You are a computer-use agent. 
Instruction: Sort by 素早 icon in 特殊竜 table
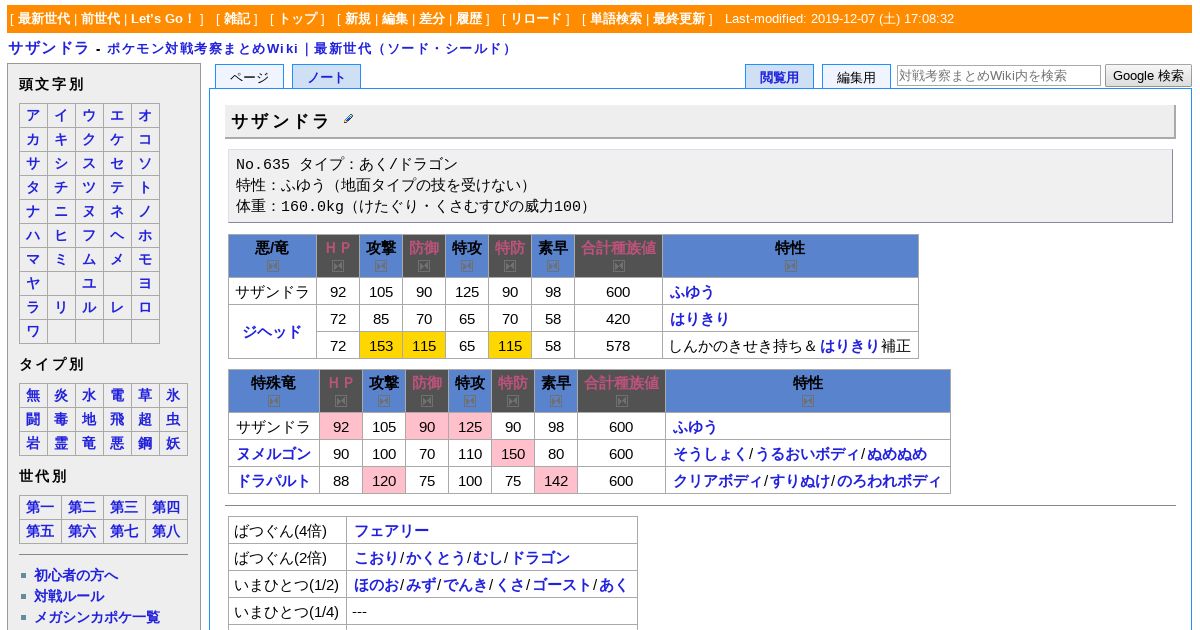pos(556,401)
